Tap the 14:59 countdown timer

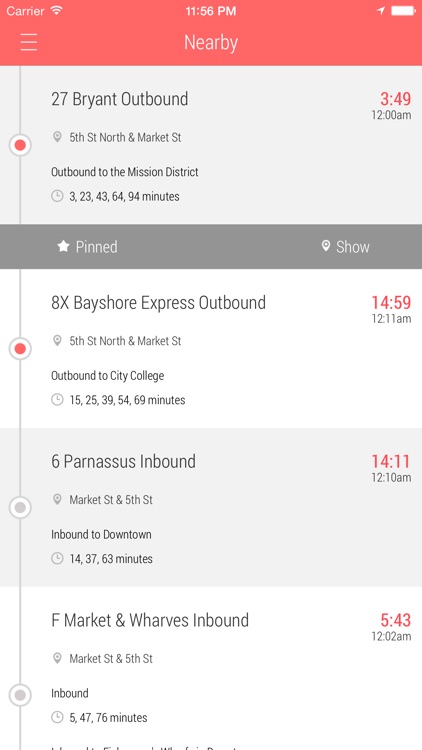click(391, 303)
